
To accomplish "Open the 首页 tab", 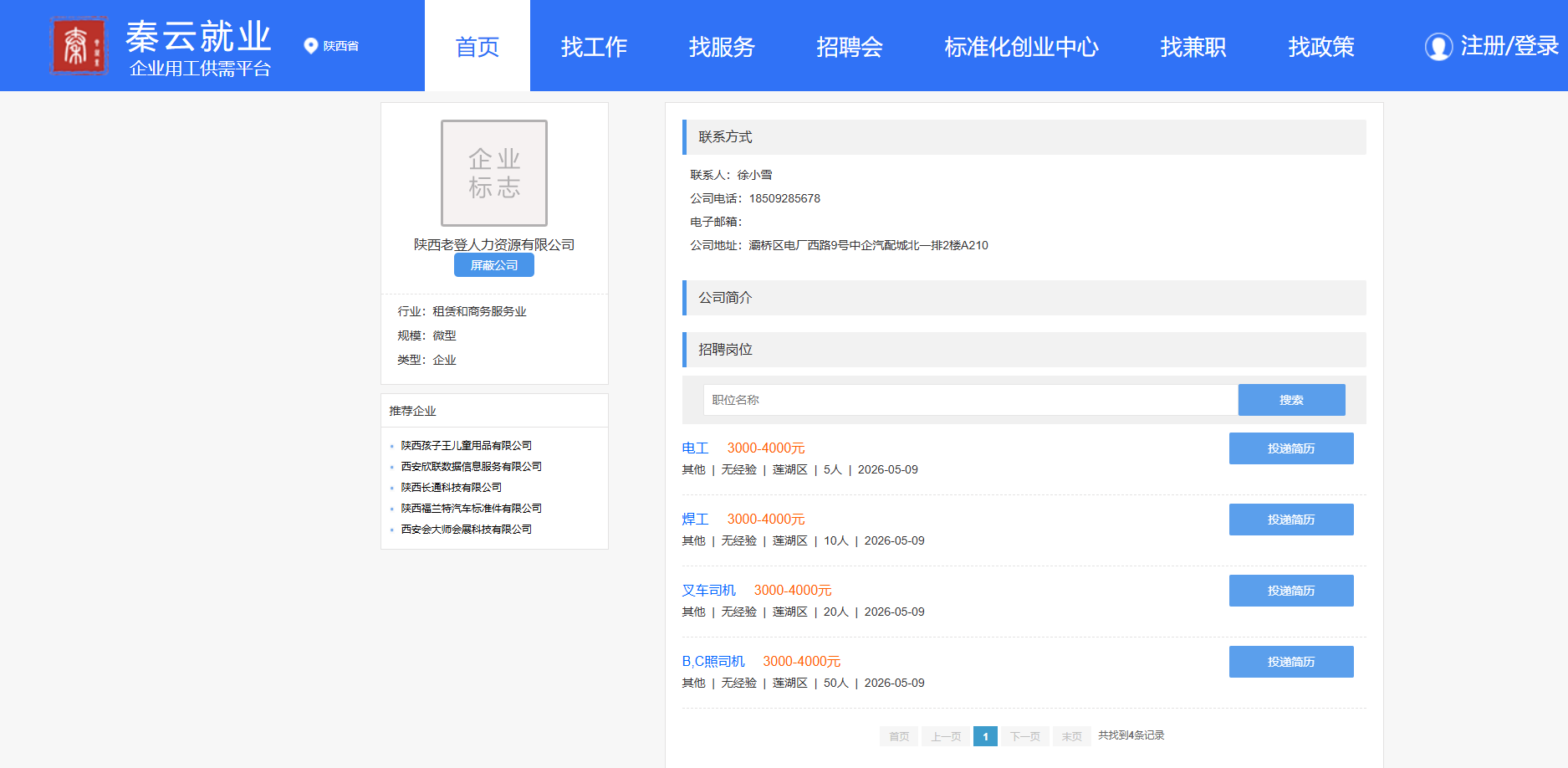I will pos(478,46).
